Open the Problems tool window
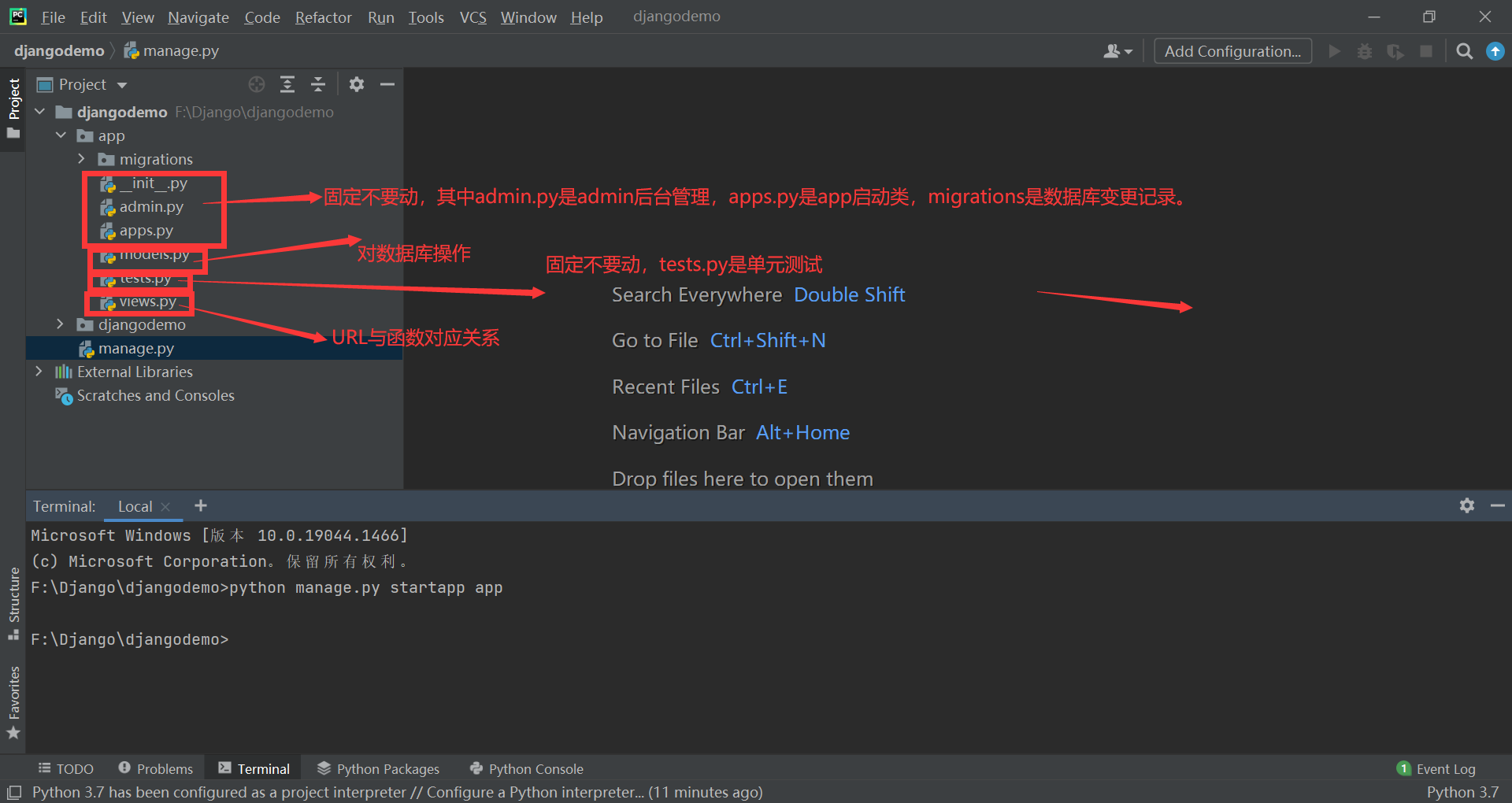This screenshot has height=803, width=1512. [x=155, y=769]
